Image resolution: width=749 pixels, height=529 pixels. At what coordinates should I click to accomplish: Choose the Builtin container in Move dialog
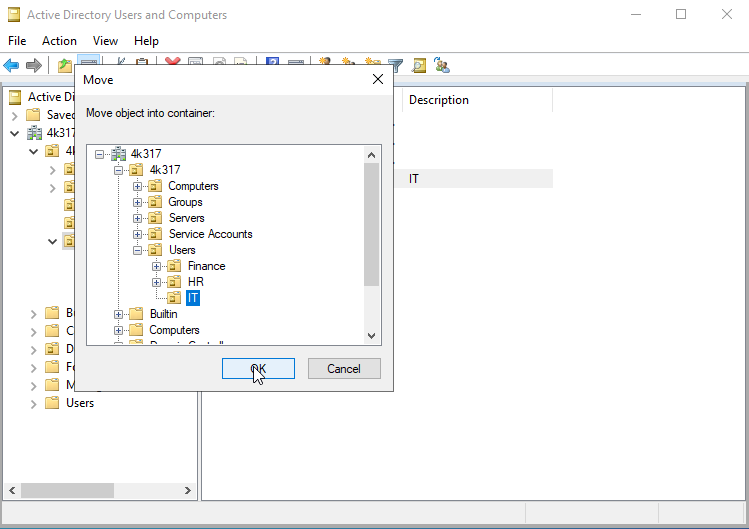coord(163,314)
